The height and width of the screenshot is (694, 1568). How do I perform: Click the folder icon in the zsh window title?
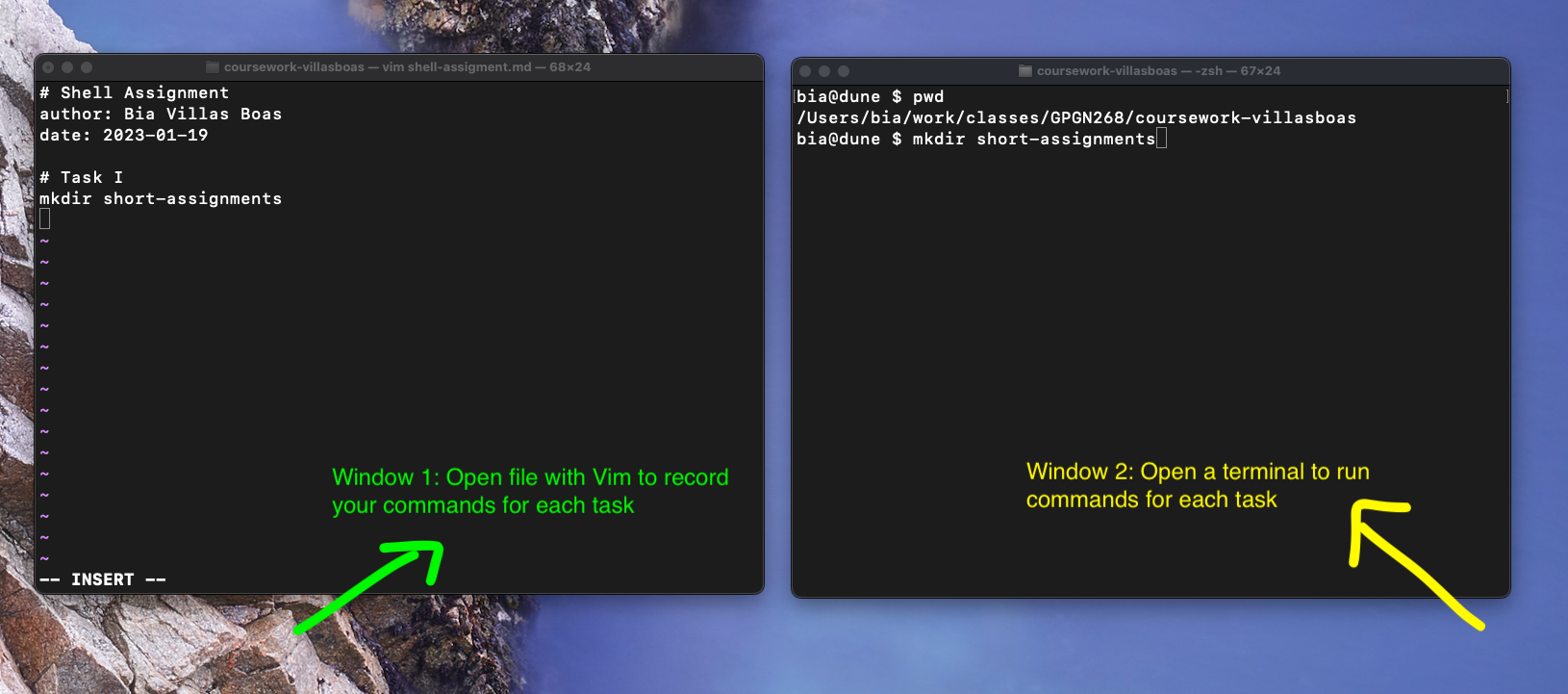1025,71
